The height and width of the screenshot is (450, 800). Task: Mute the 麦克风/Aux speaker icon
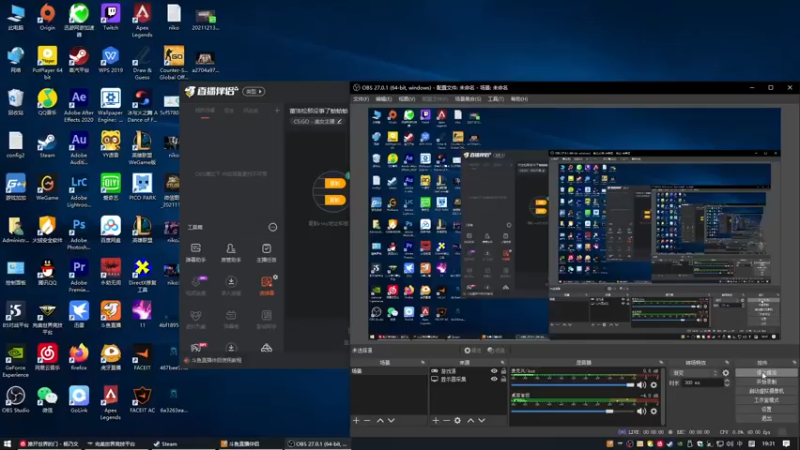(x=641, y=385)
